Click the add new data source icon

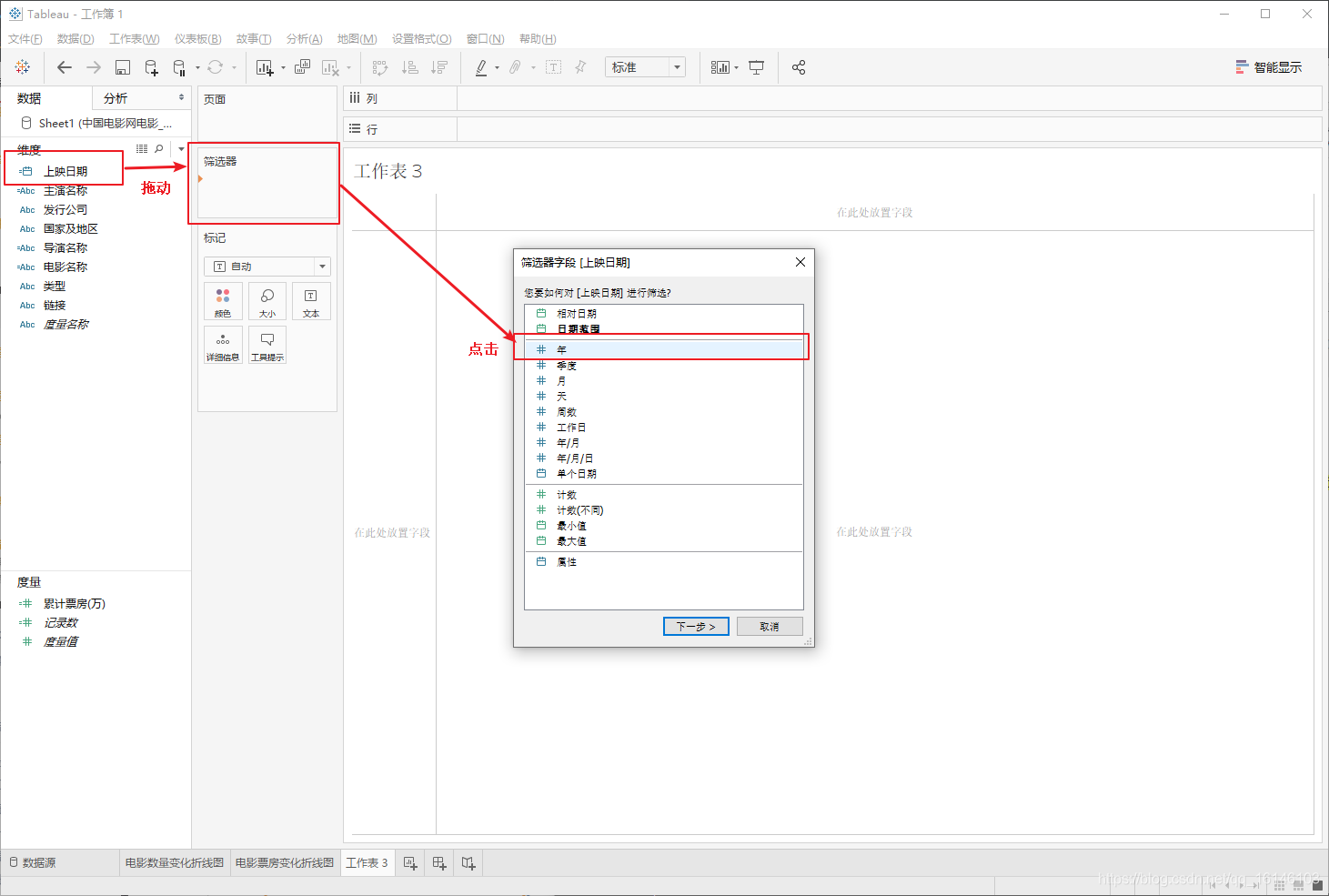(x=152, y=67)
